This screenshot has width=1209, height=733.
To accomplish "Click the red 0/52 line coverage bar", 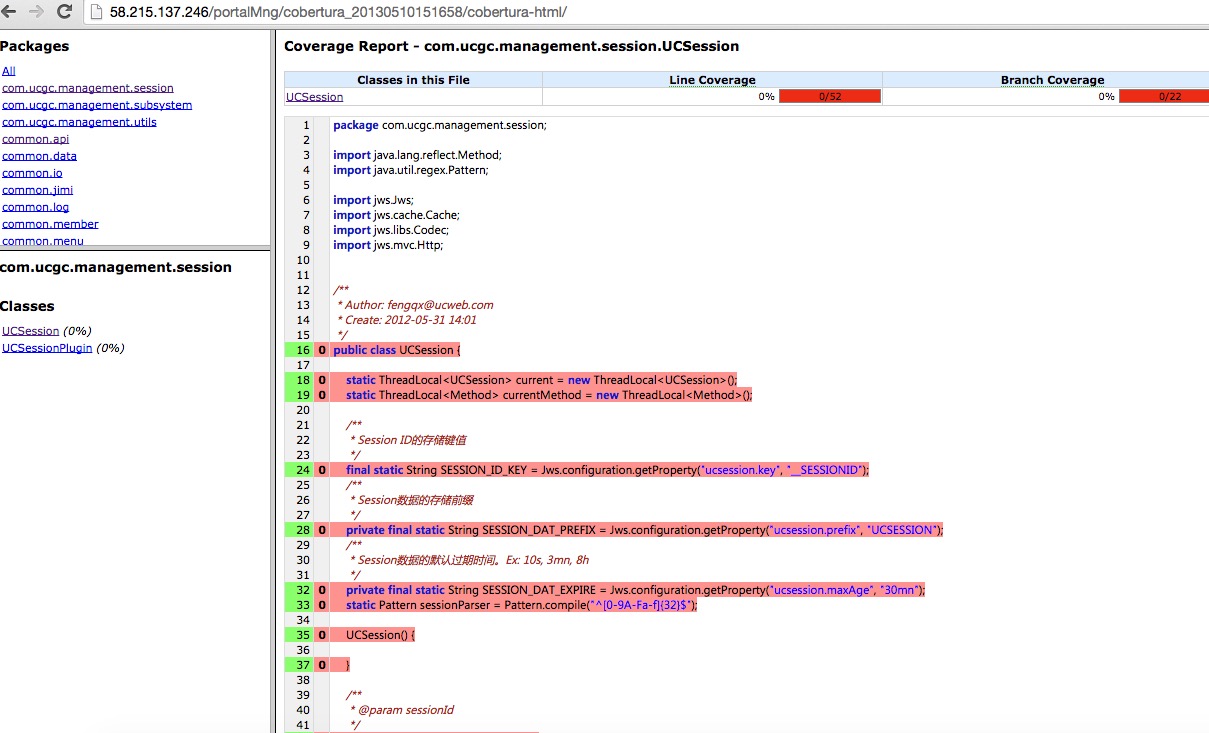I will 830,97.
